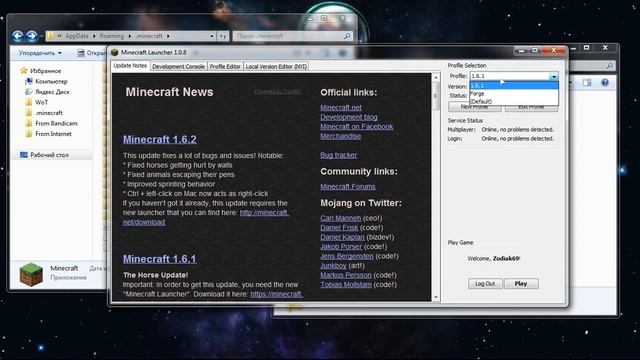
Task: Open the Избранное favorites star item
Action: pos(41,71)
